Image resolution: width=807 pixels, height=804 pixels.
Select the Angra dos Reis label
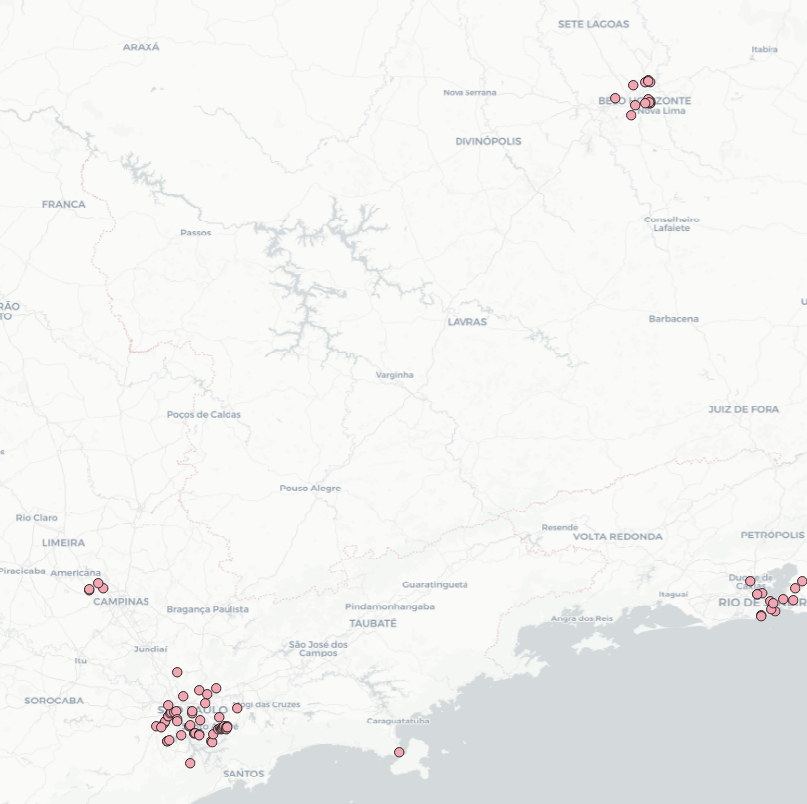point(582,618)
